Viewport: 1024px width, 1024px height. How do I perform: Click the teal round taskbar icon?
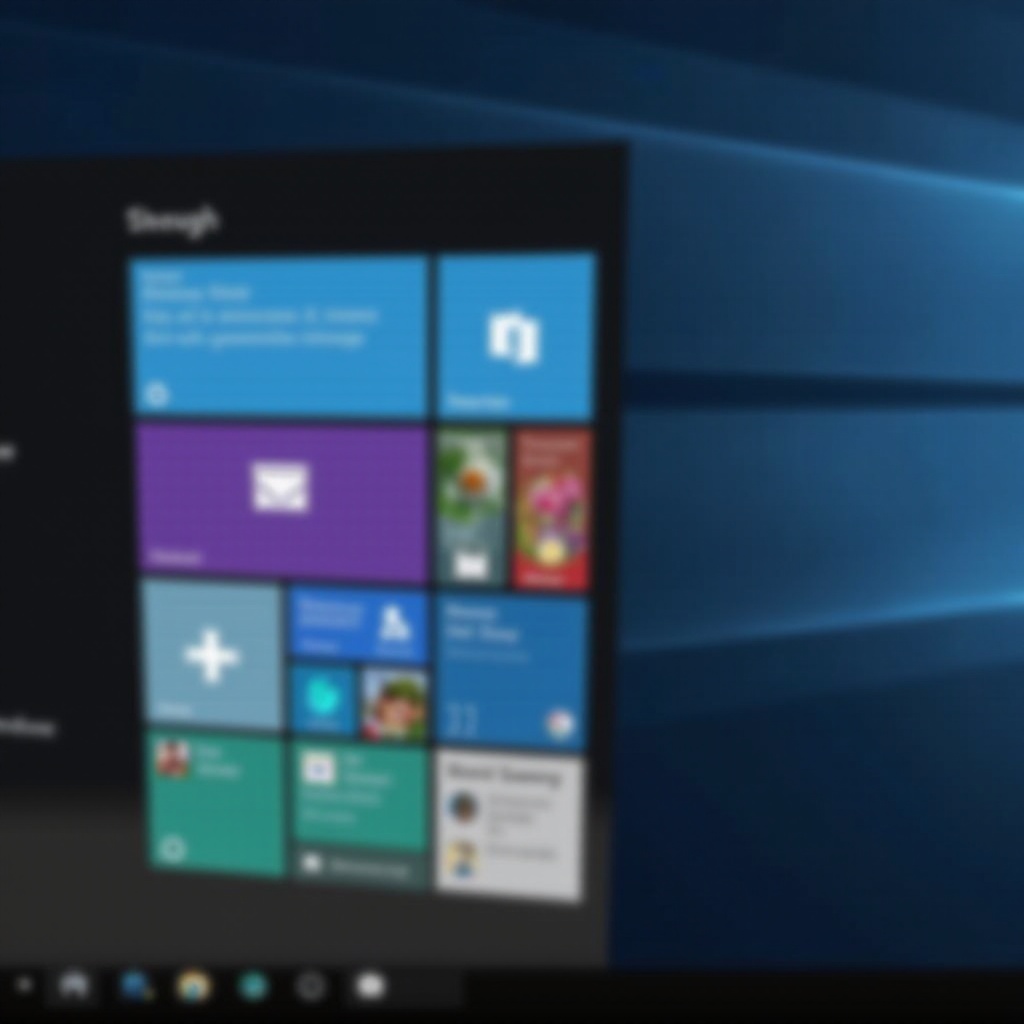coord(253,986)
